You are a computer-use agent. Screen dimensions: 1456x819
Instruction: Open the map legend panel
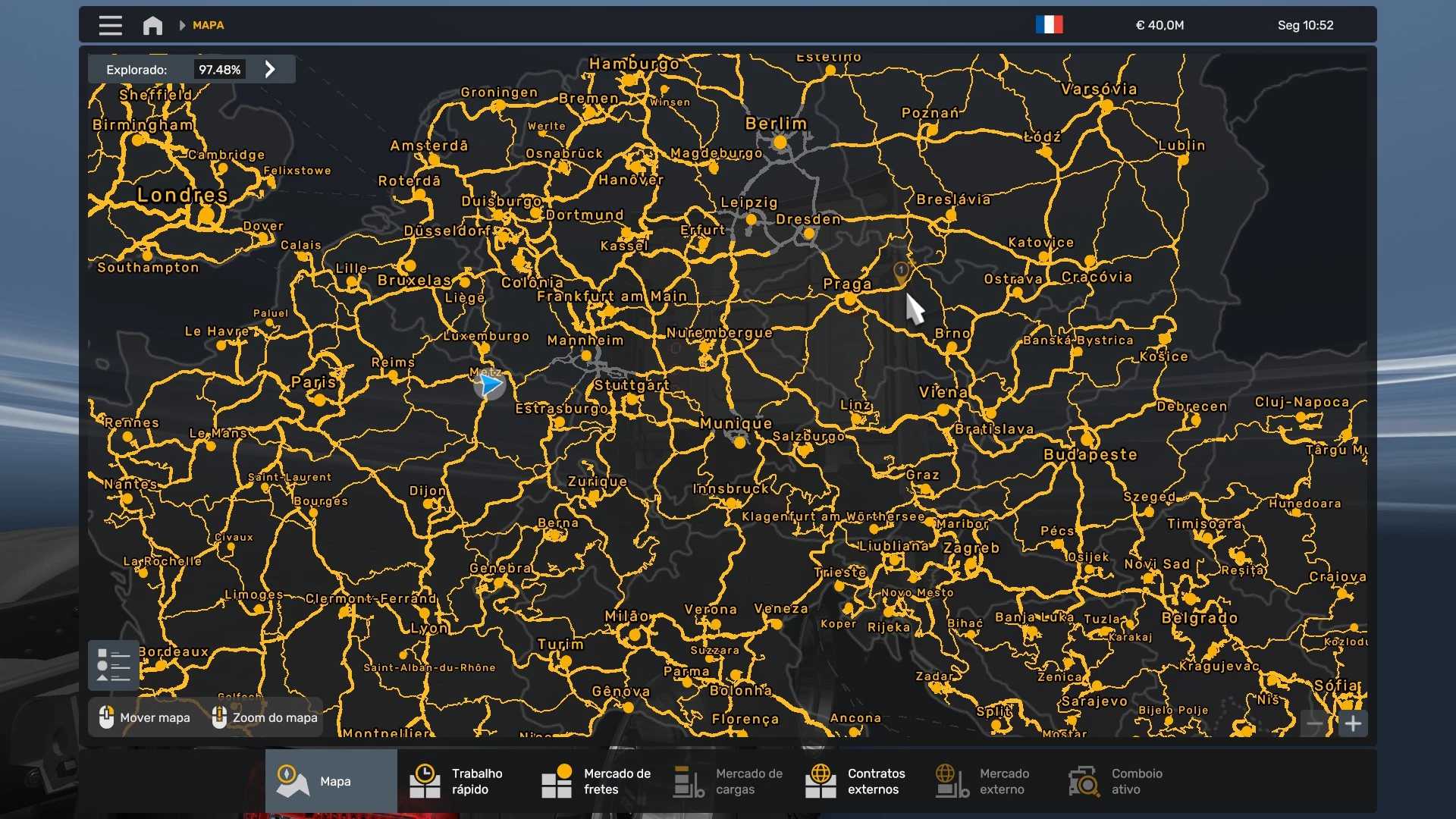point(114,665)
